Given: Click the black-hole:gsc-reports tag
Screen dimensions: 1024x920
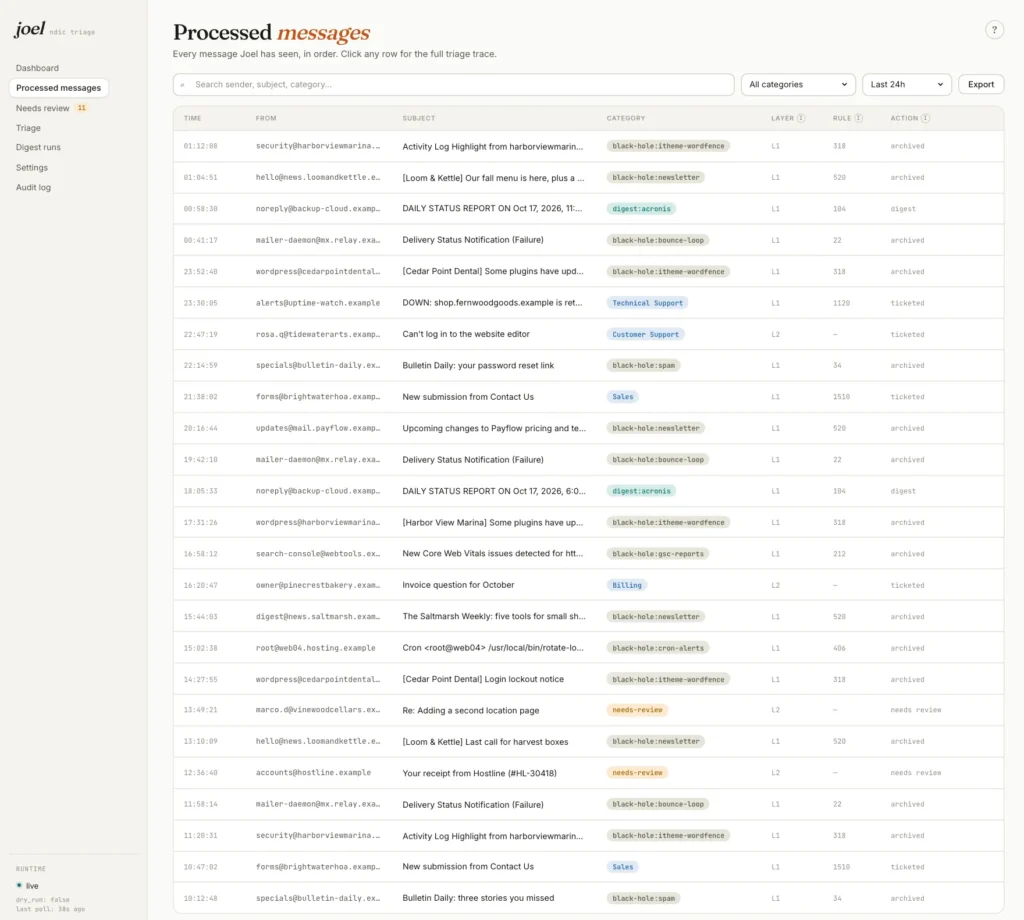Looking at the screenshot, I should [658, 554].
